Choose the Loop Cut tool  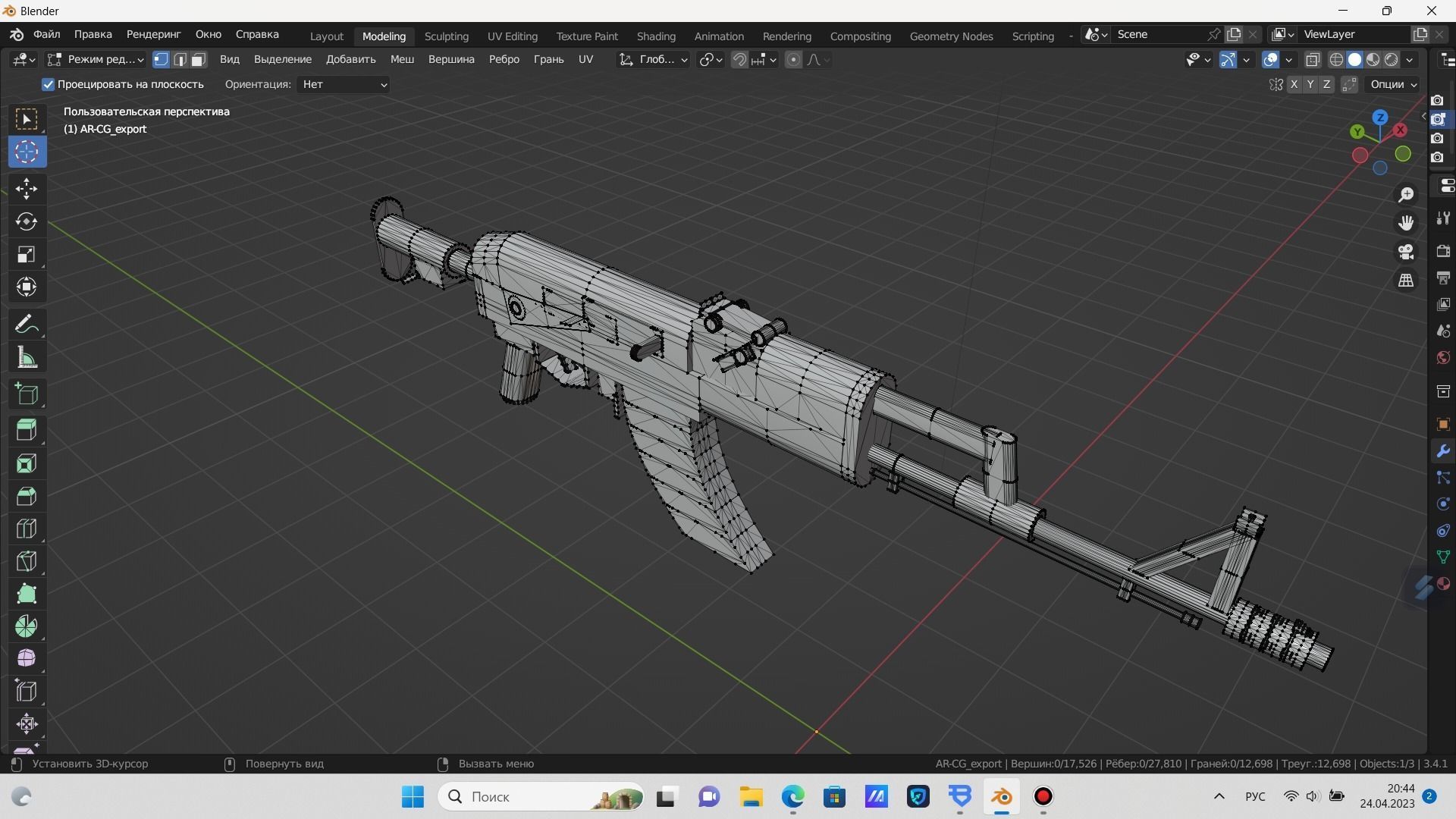tap(27, 529)
